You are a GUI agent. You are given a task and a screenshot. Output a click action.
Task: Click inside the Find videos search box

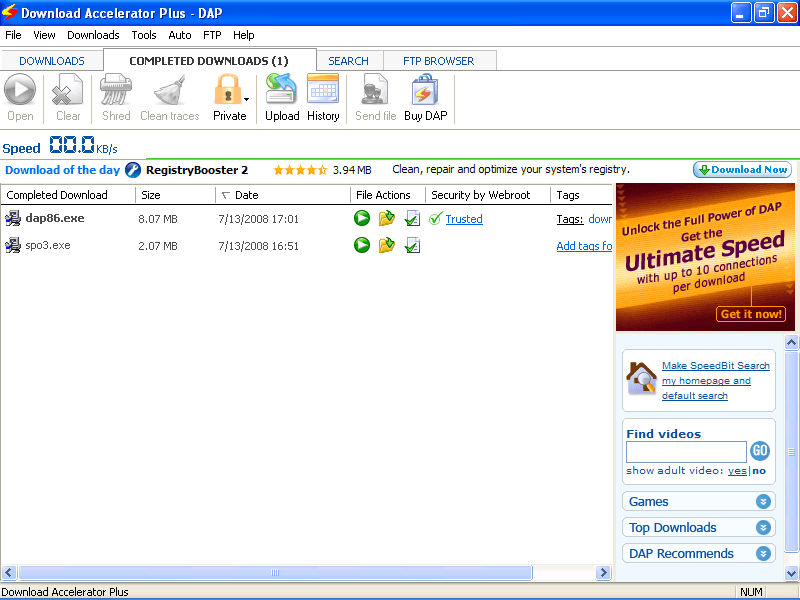click(x=685, y=451)
